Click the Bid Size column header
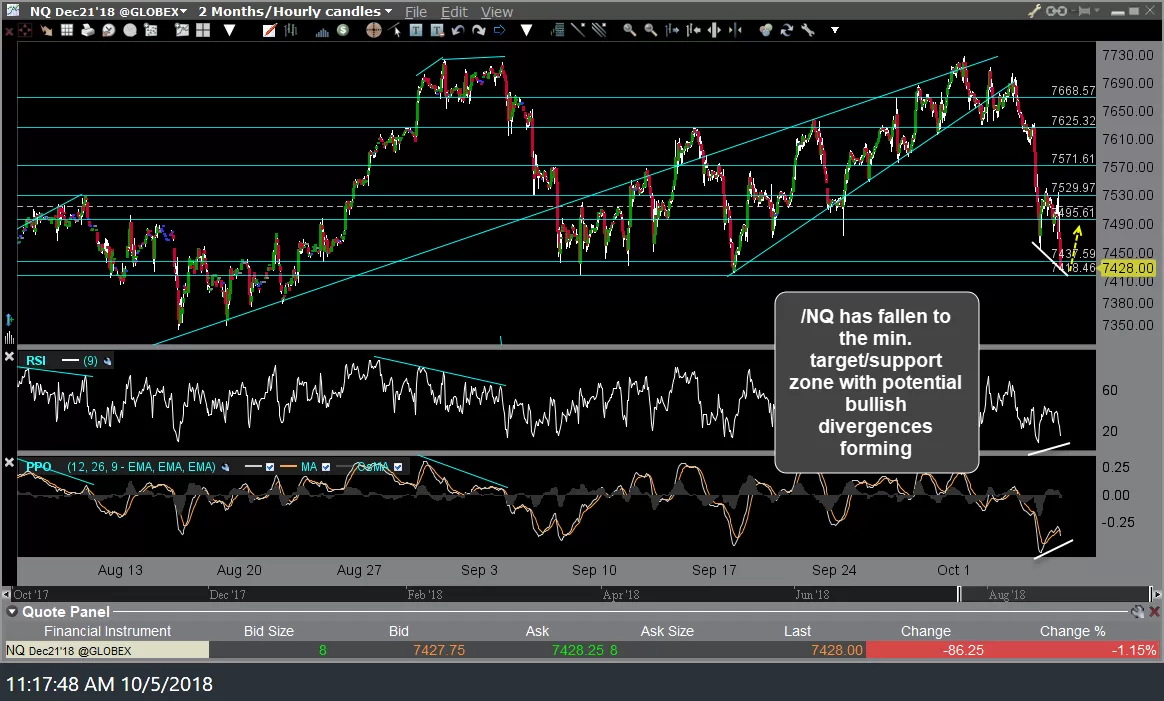The width and height of the screenshot is (1164, 701). click(x=269, y=631)
